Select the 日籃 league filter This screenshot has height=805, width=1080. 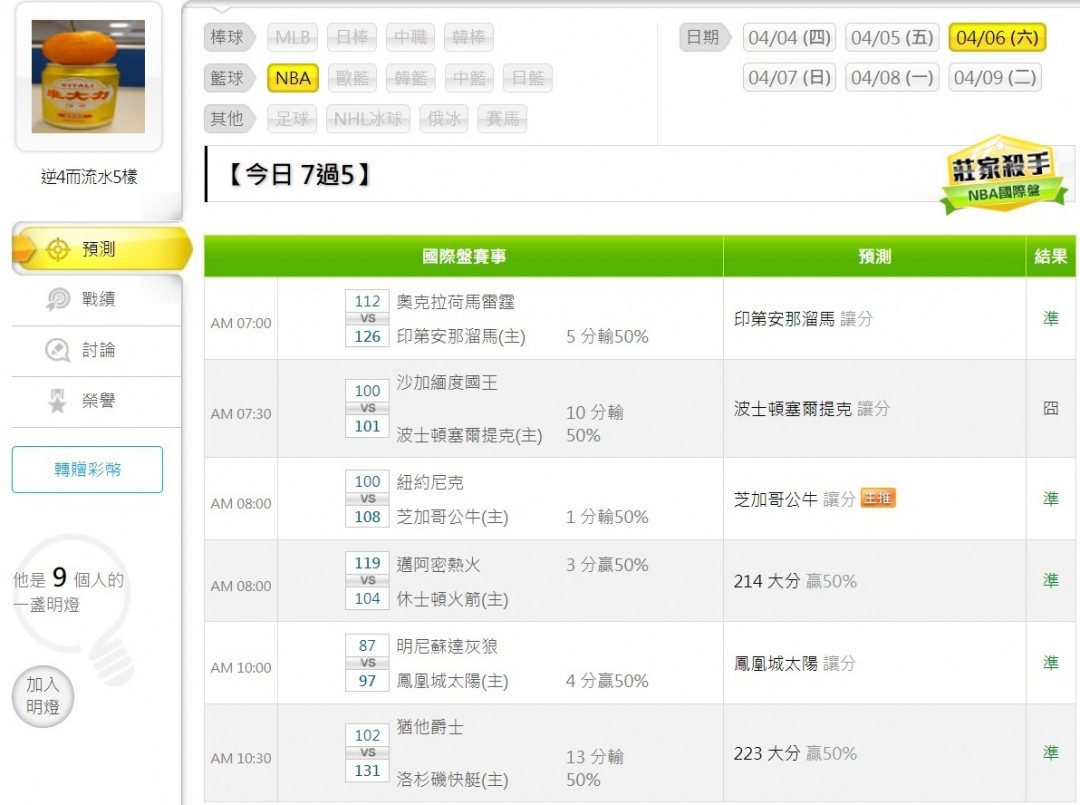click(528, 78)
